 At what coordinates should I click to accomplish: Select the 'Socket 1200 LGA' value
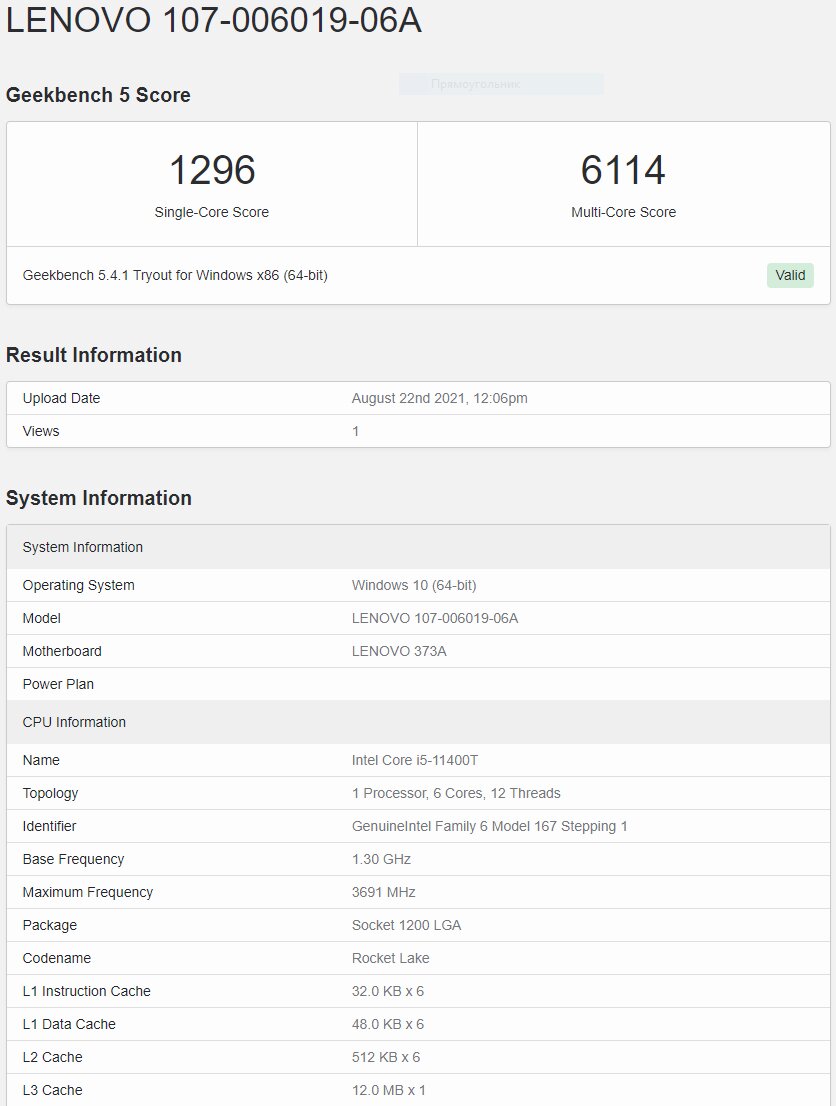click(x=406, y=925)
